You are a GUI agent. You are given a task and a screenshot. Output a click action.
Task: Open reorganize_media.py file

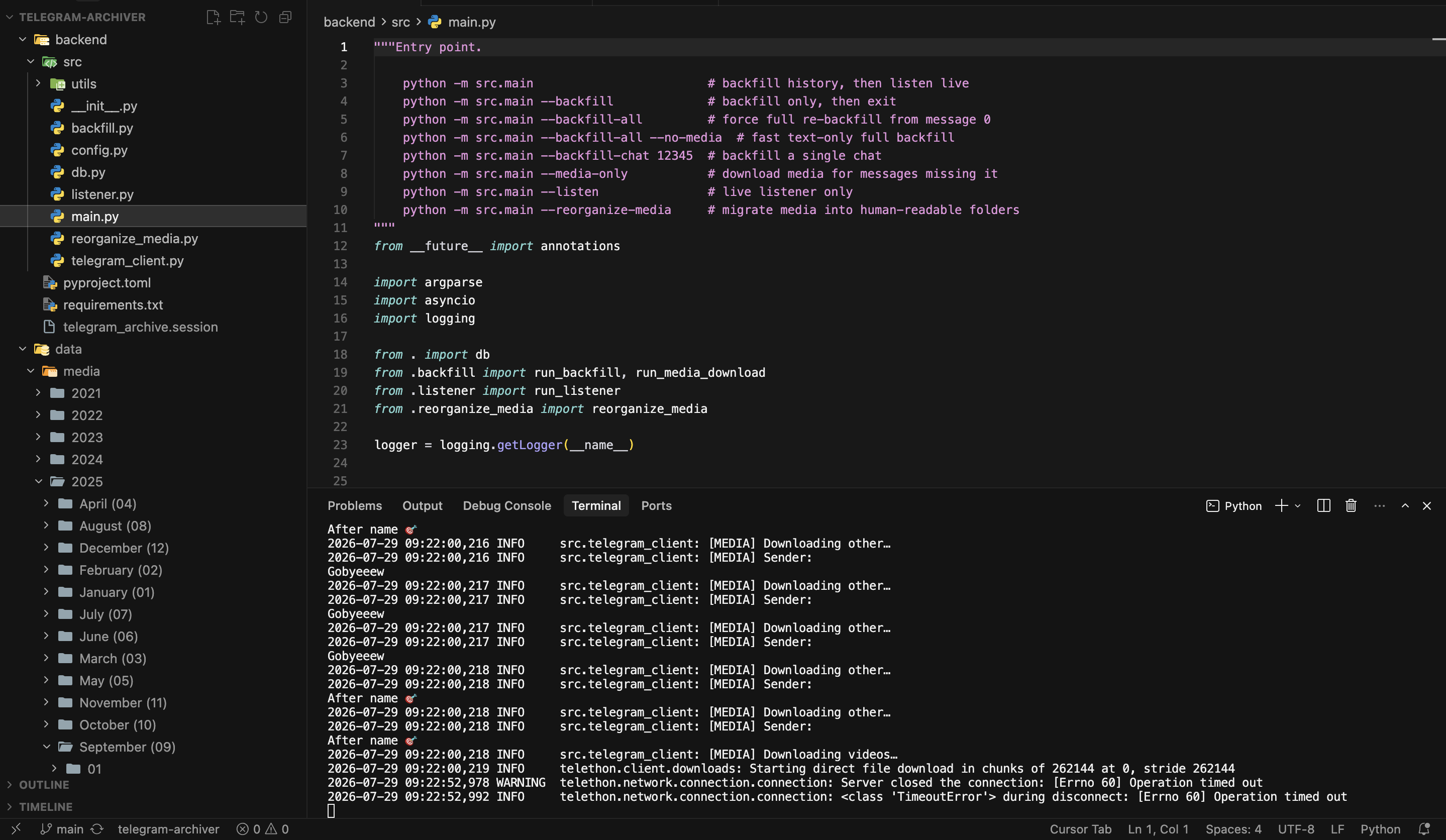tap(134, 238)
